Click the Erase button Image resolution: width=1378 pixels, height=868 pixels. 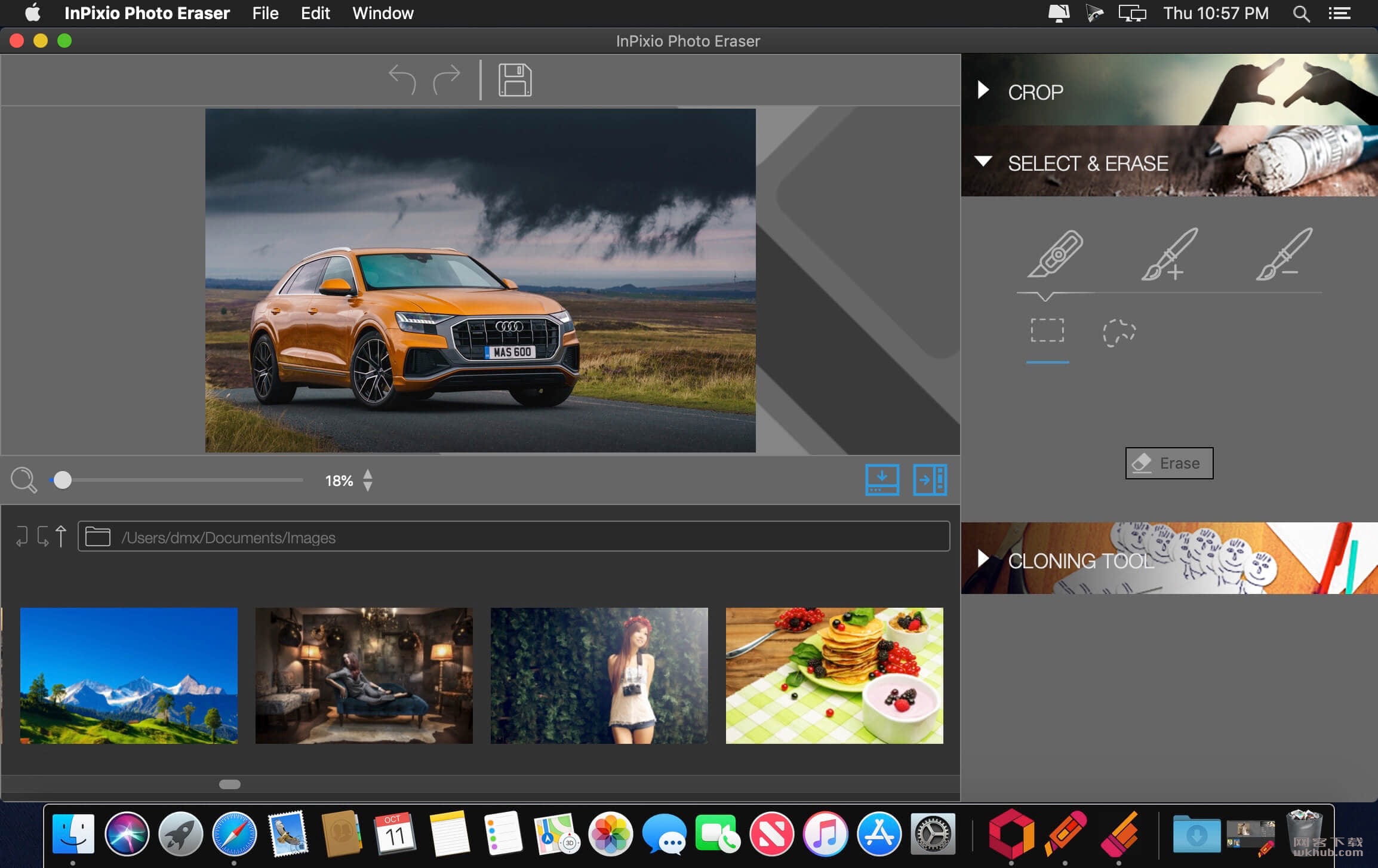coord(1169,463)
